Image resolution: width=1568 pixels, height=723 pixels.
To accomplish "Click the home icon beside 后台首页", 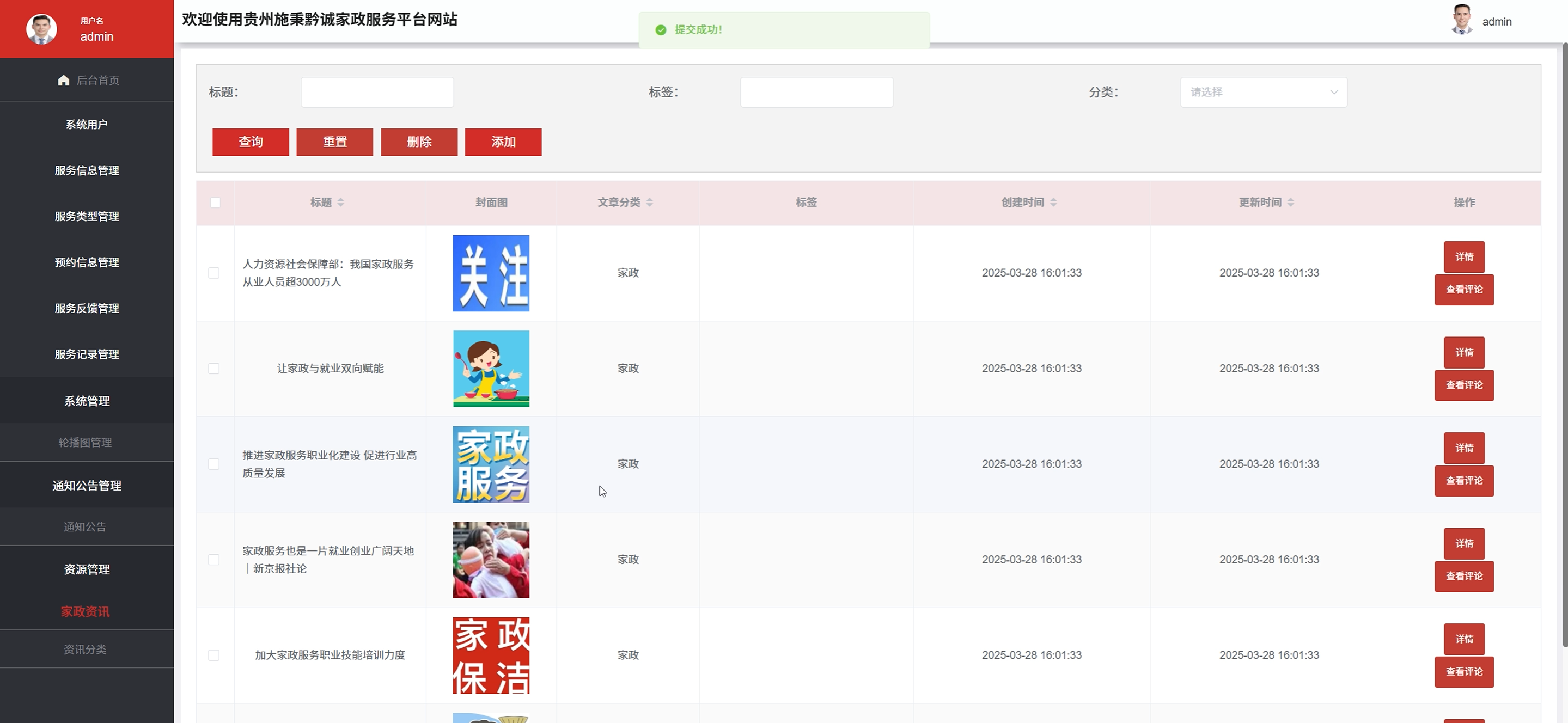I will 63,81.
